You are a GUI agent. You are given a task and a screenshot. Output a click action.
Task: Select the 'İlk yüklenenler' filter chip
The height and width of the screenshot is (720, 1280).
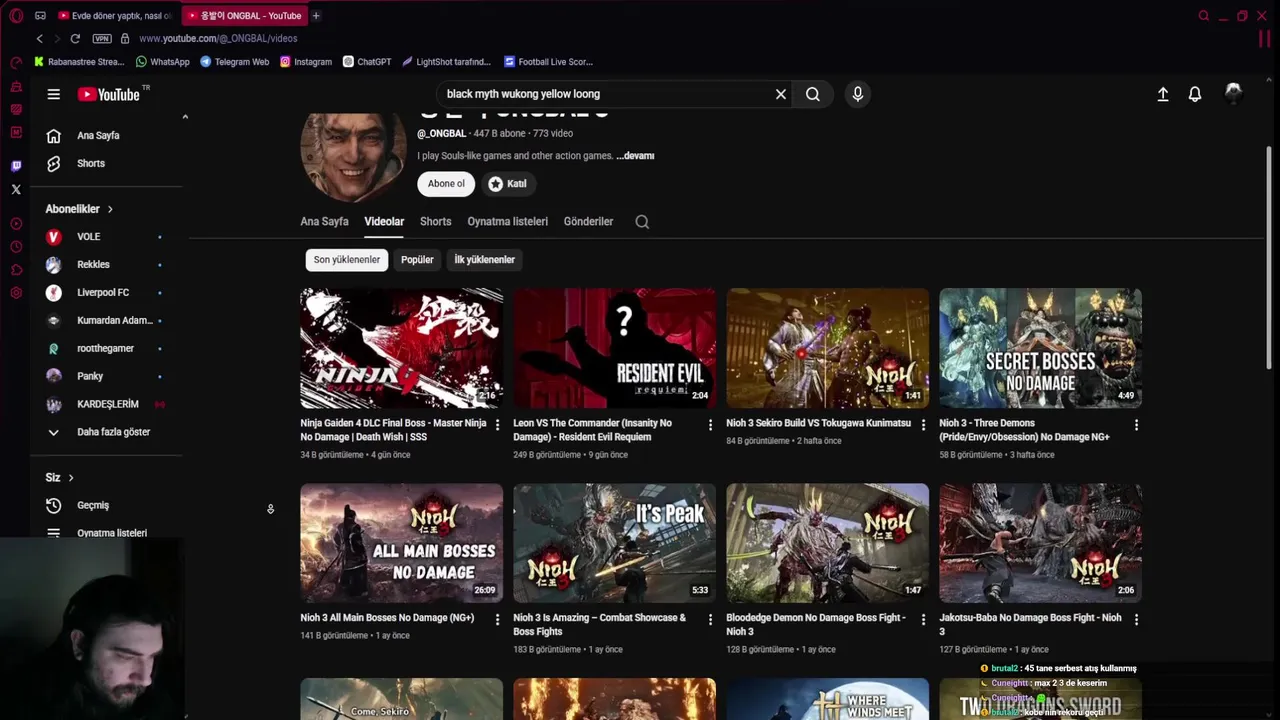pyautogui.click(x=484, y=260)
